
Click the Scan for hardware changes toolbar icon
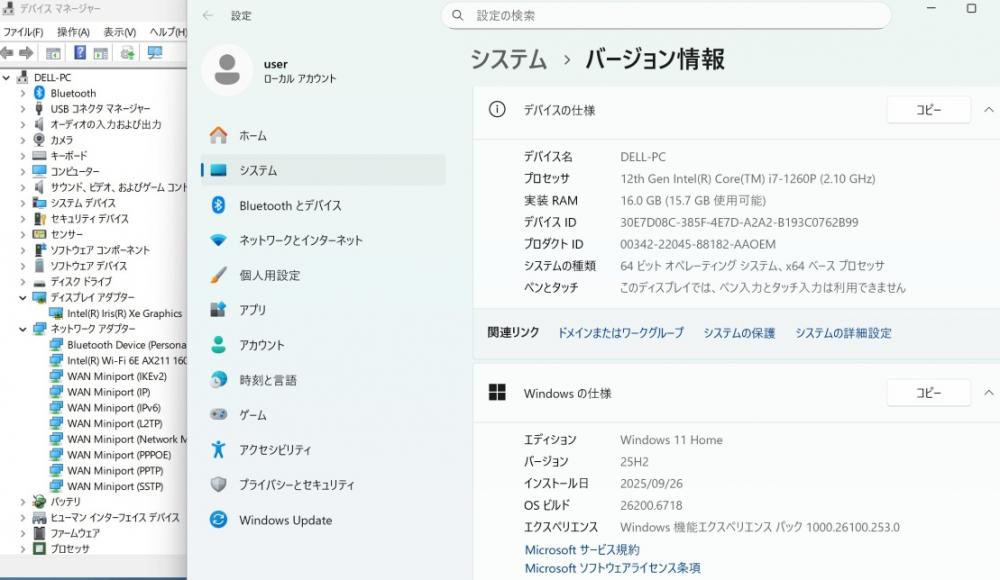[153, 53]
